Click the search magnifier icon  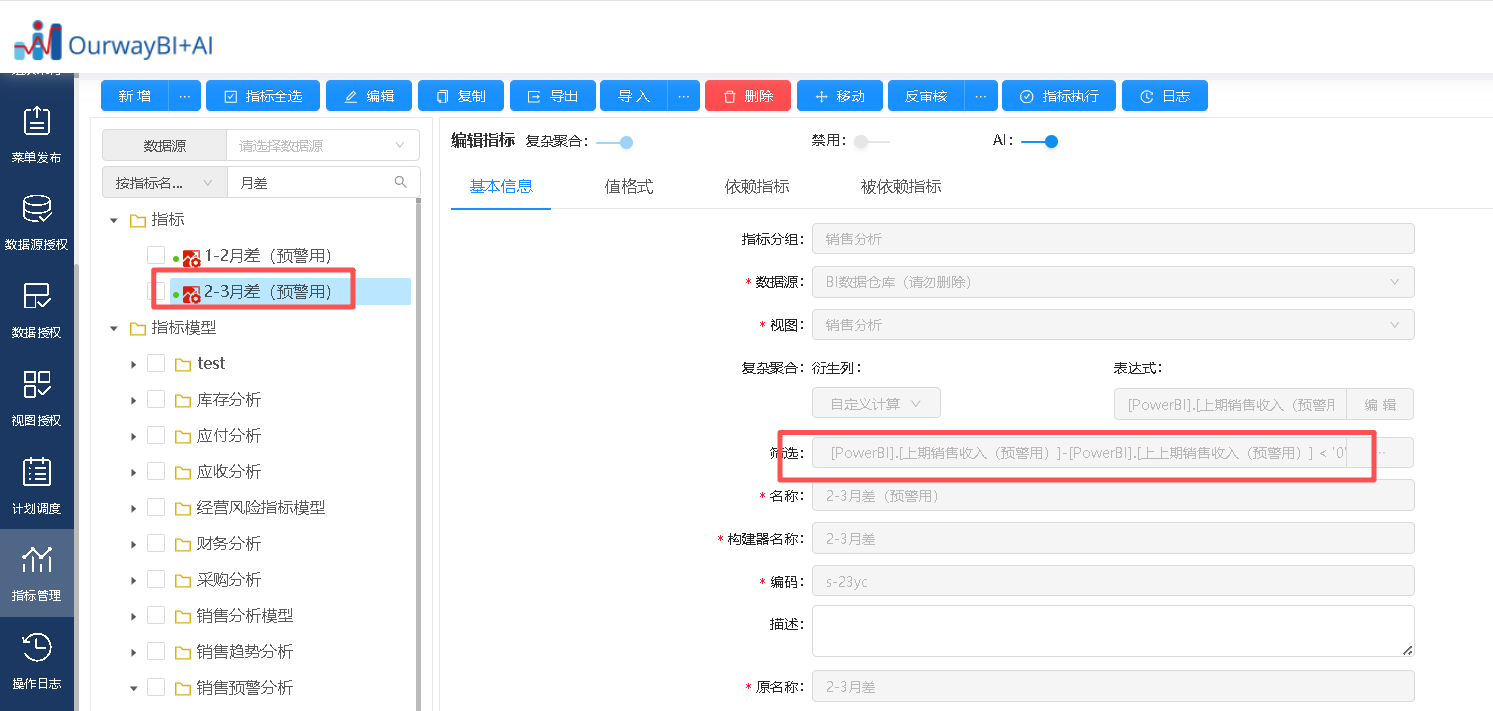(x=401, y=182)
